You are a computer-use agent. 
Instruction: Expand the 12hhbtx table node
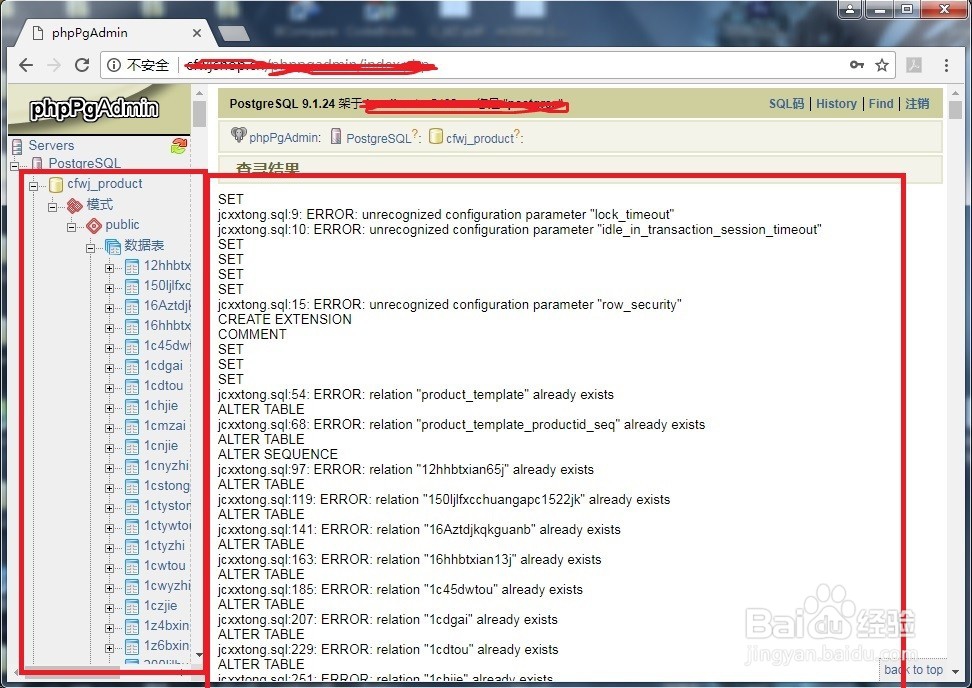109,268
